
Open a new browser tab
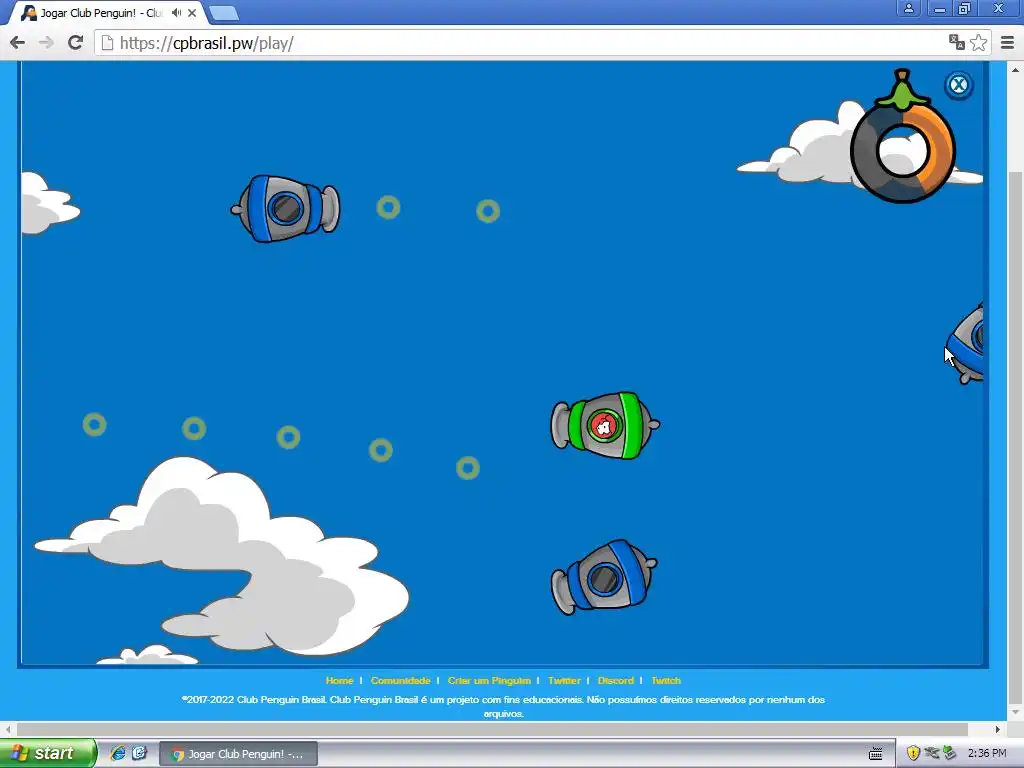coord(225,13)
